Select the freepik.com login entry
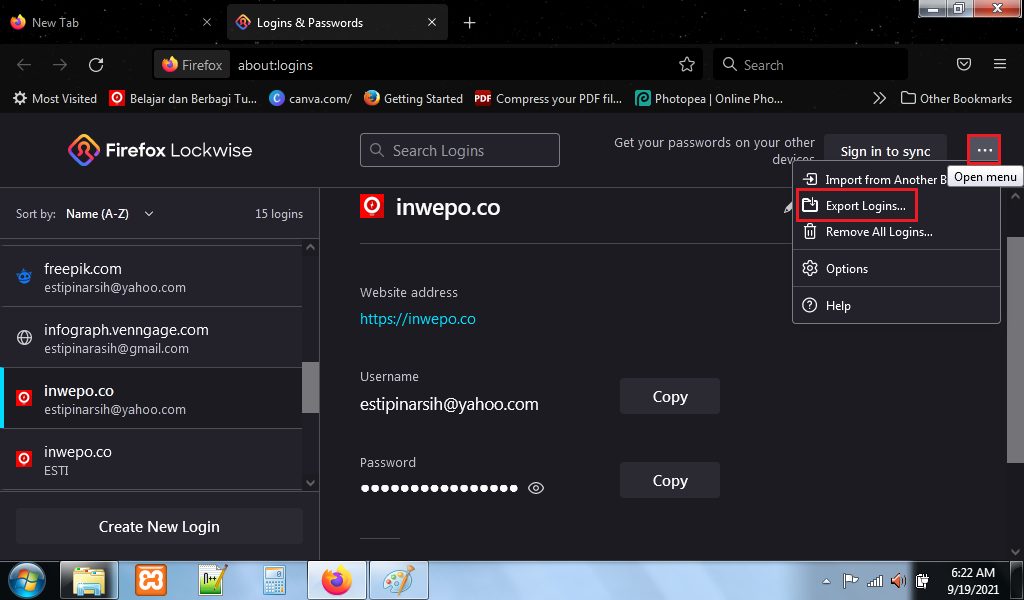The height and width of the screenshot is (600, 1024). pyautogui.click(x=150, y=277)
